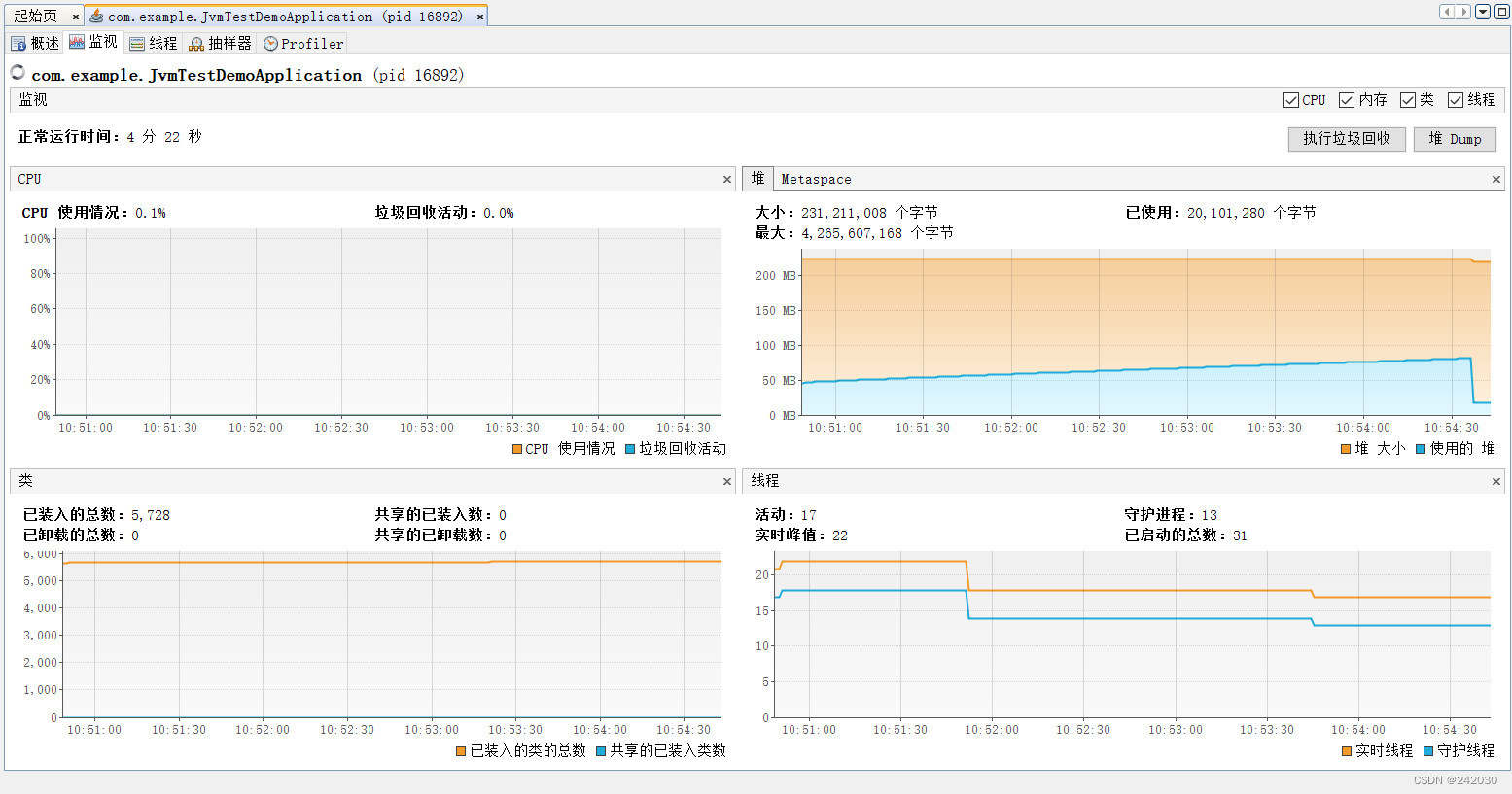1512x794 pixels.
Task: Select the 堆 heap tab
Action: click(757, 179)
